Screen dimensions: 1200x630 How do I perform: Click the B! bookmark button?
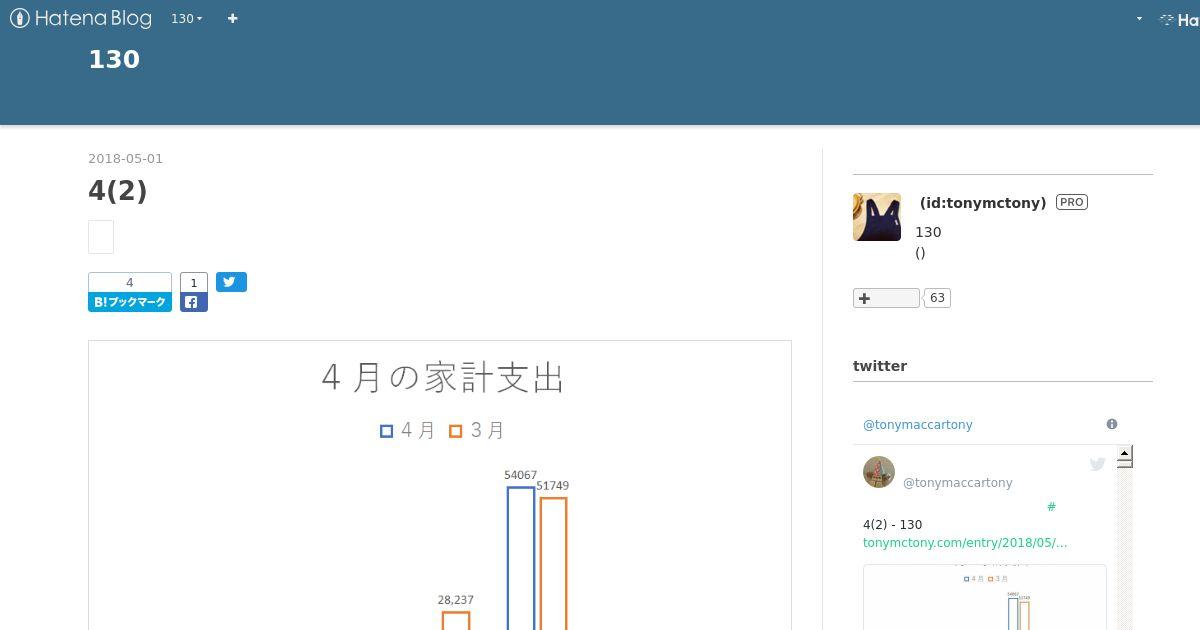pos(130,302)
